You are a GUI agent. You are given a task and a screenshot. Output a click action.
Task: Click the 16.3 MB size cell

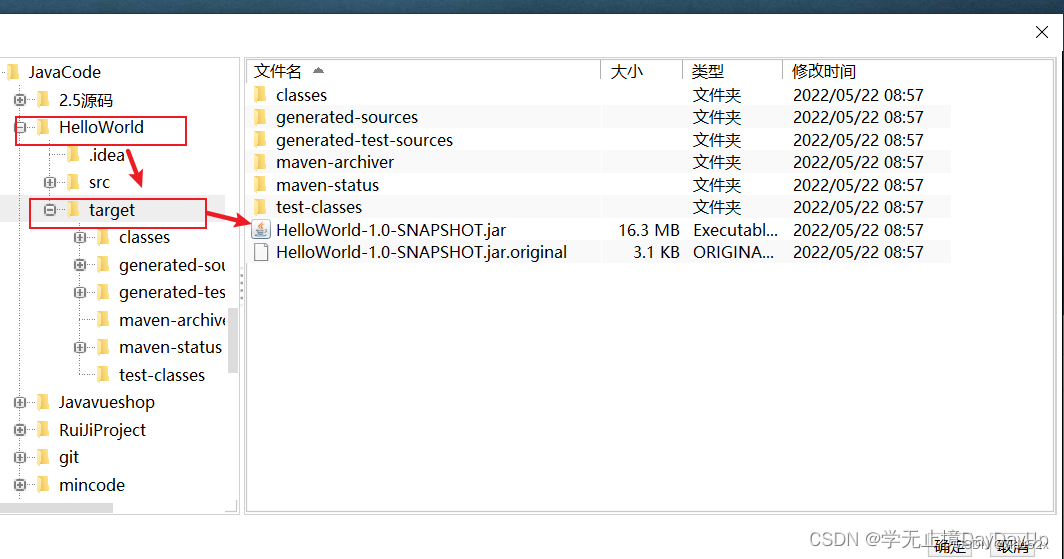click(649, 230)
